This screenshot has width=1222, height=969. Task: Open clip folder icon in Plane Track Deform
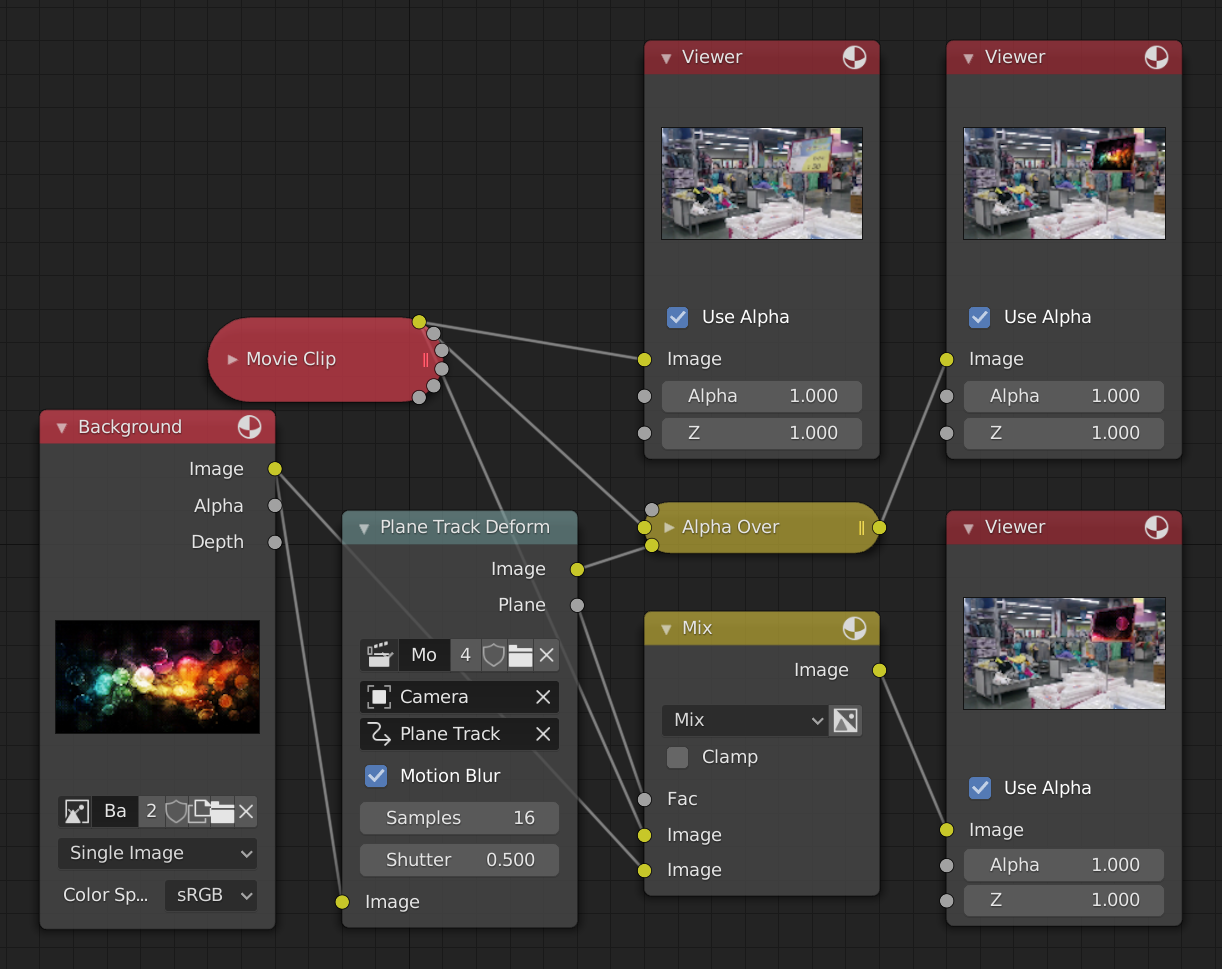click(520, 655)
